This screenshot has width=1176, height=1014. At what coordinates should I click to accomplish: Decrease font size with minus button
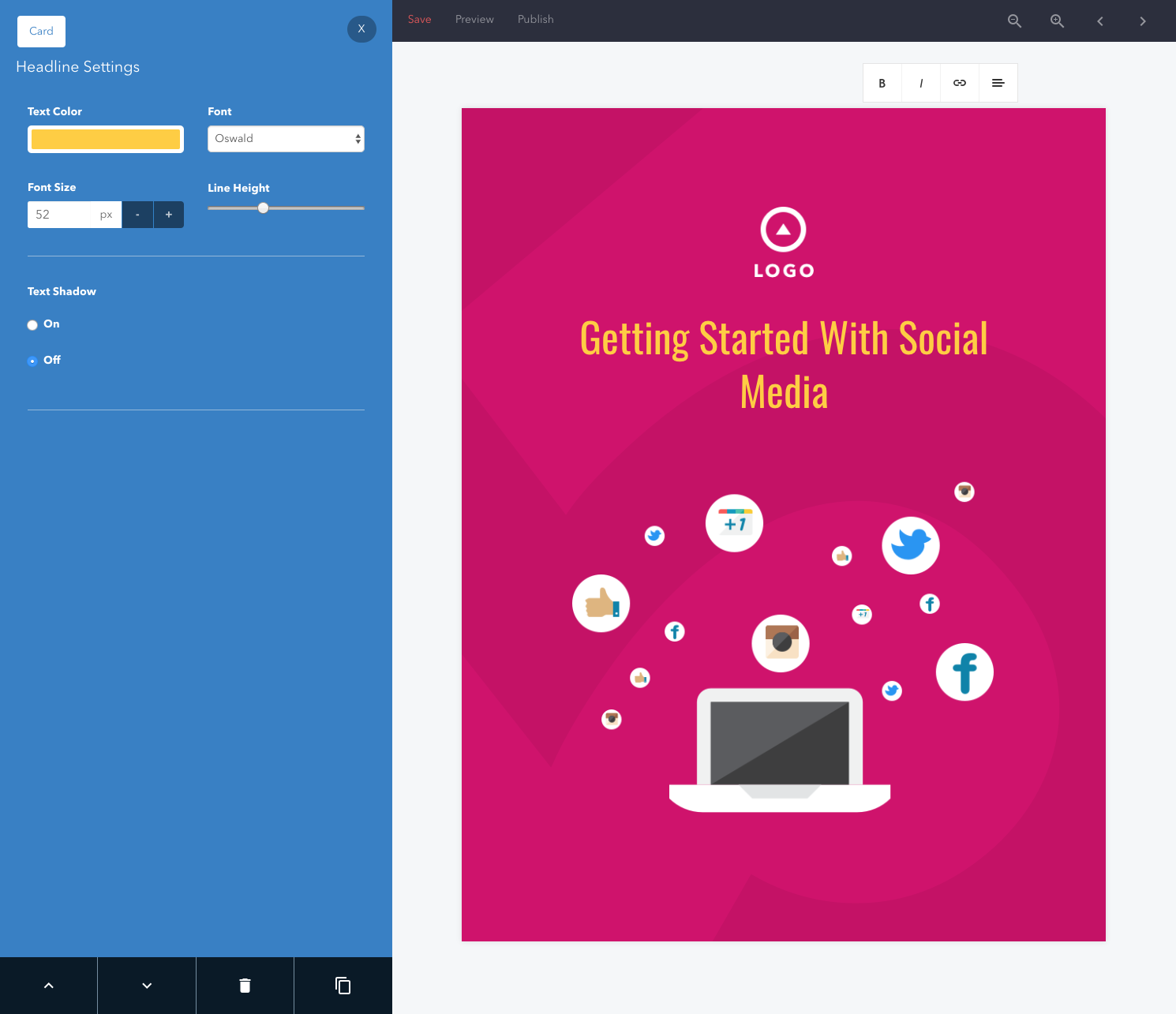pos(137,215)
